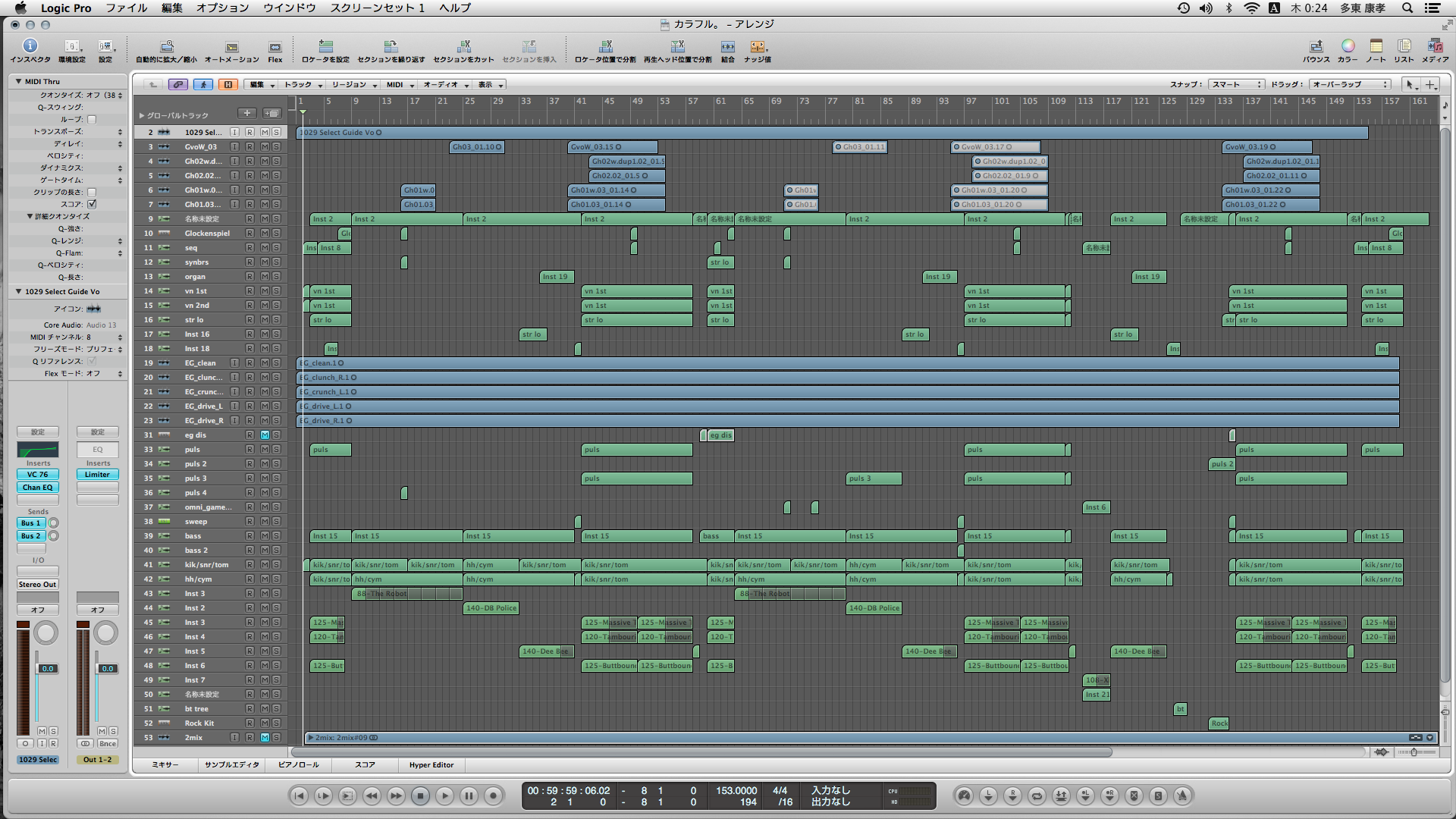Open the スナップ smart dropdown
Image resolution: width=1456 pixels, height=819 pixels.
(1236, 85)
